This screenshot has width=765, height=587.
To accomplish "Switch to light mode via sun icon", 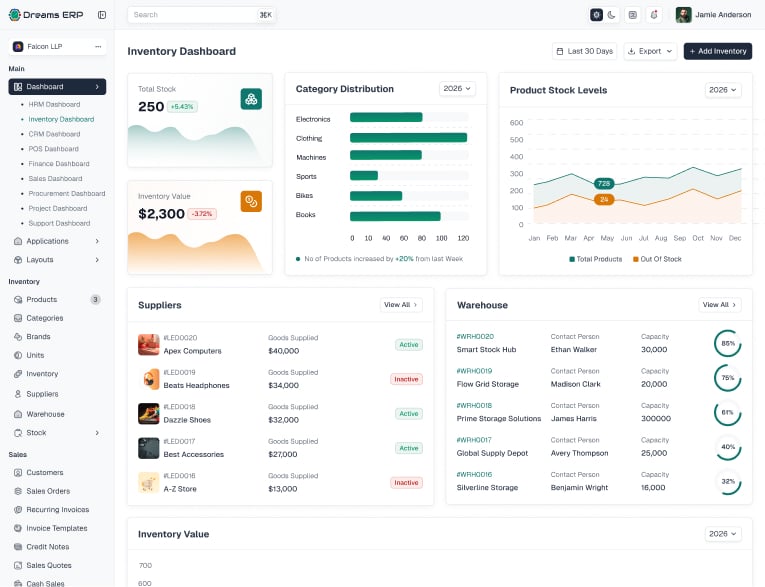I will (597, 15).
